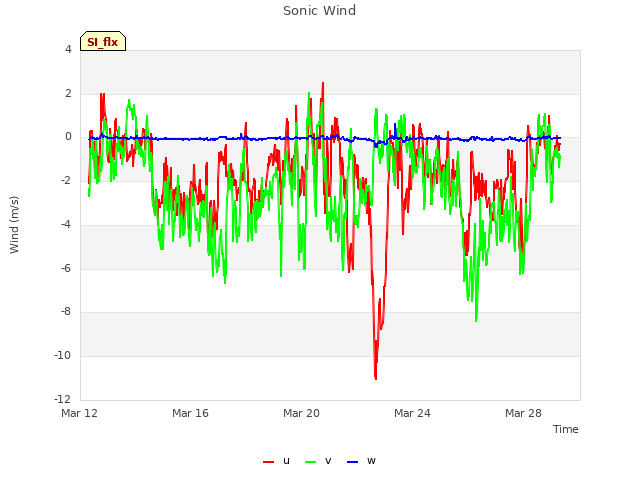Click the Mar 28 axis label
Screen dimensions: 640x480
tap(523, 413)
